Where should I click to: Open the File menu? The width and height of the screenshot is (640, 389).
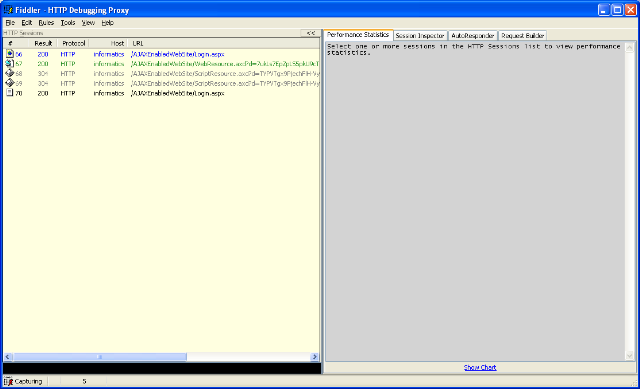point(10,23)
